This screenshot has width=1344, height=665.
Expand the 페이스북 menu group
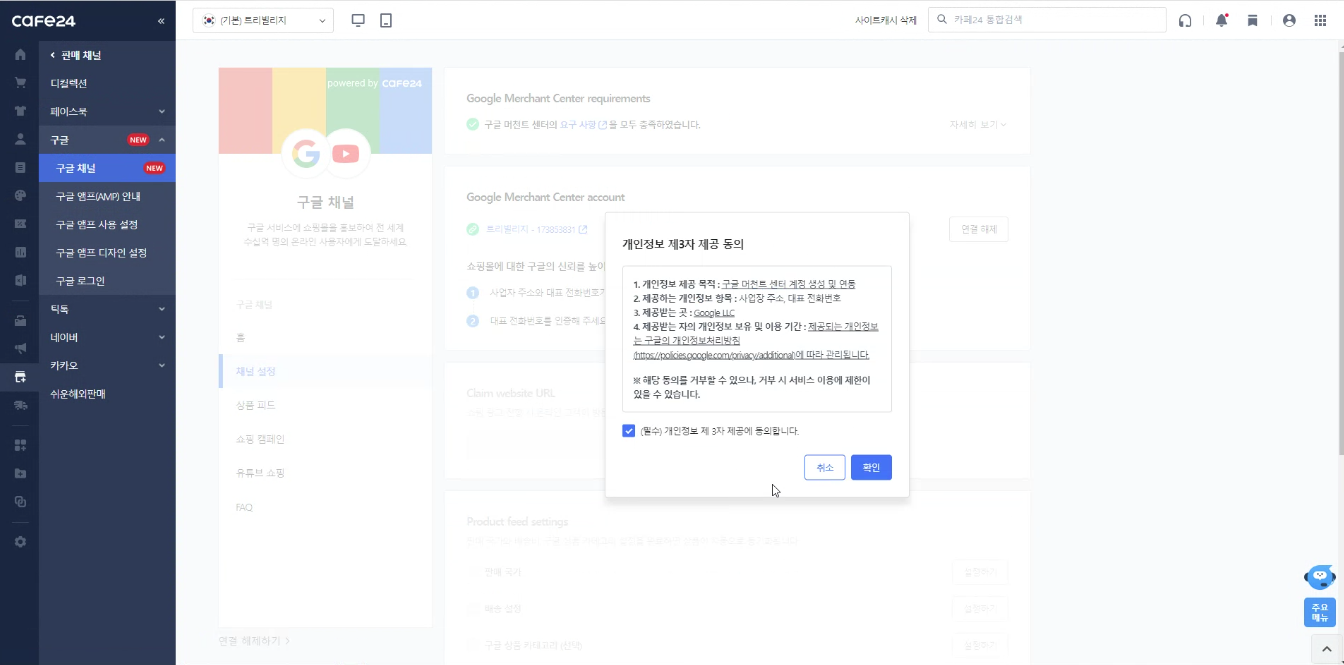pyautogui.click(x=107, y=111)
